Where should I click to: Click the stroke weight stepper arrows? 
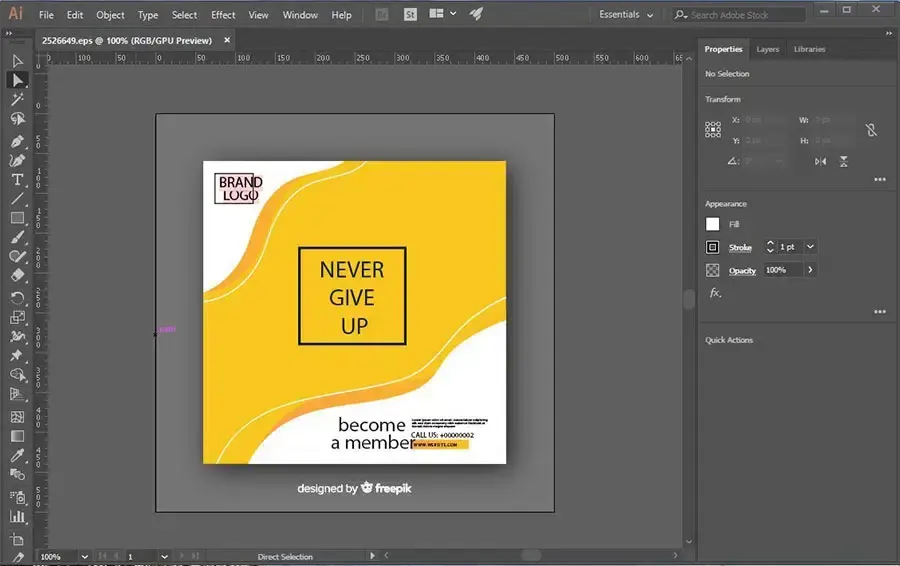770,247
